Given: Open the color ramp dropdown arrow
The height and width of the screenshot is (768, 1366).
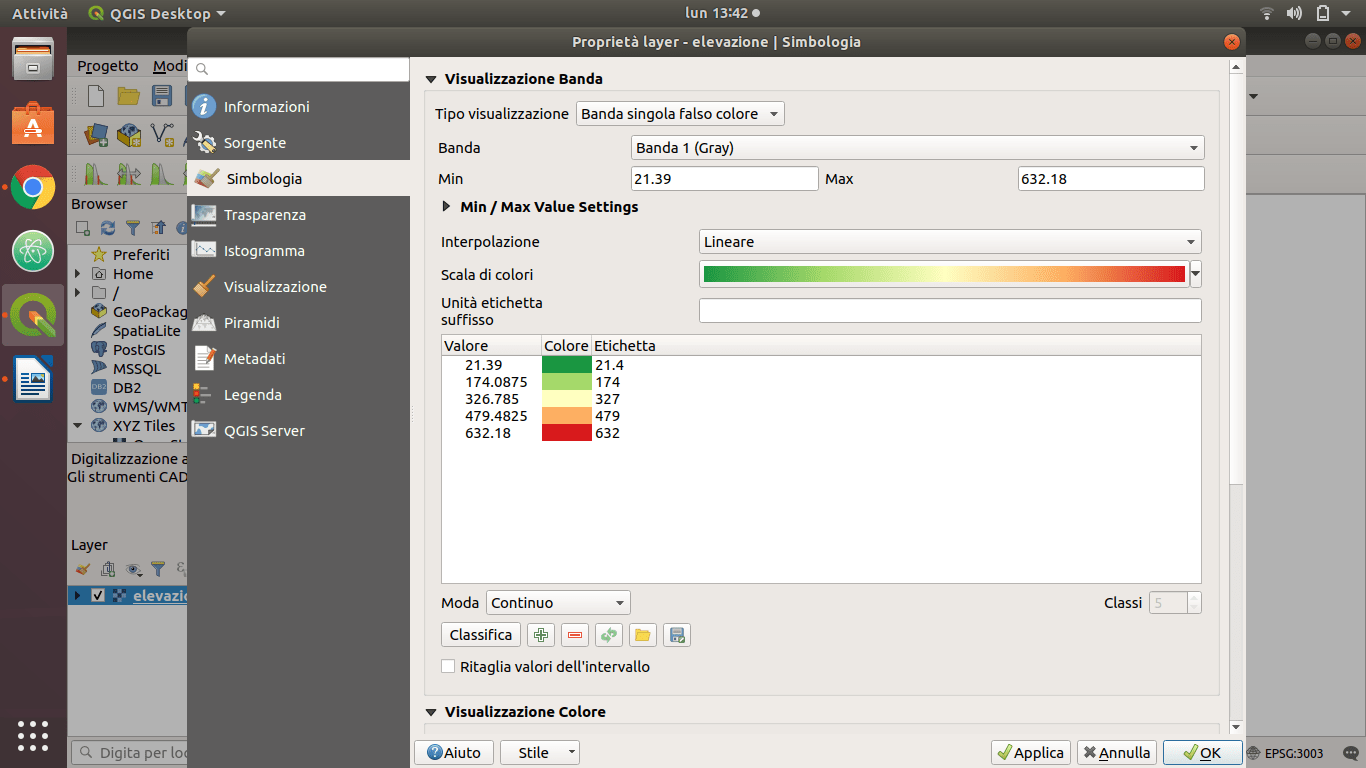Looking at the screenshot, I should point(1195,274).
